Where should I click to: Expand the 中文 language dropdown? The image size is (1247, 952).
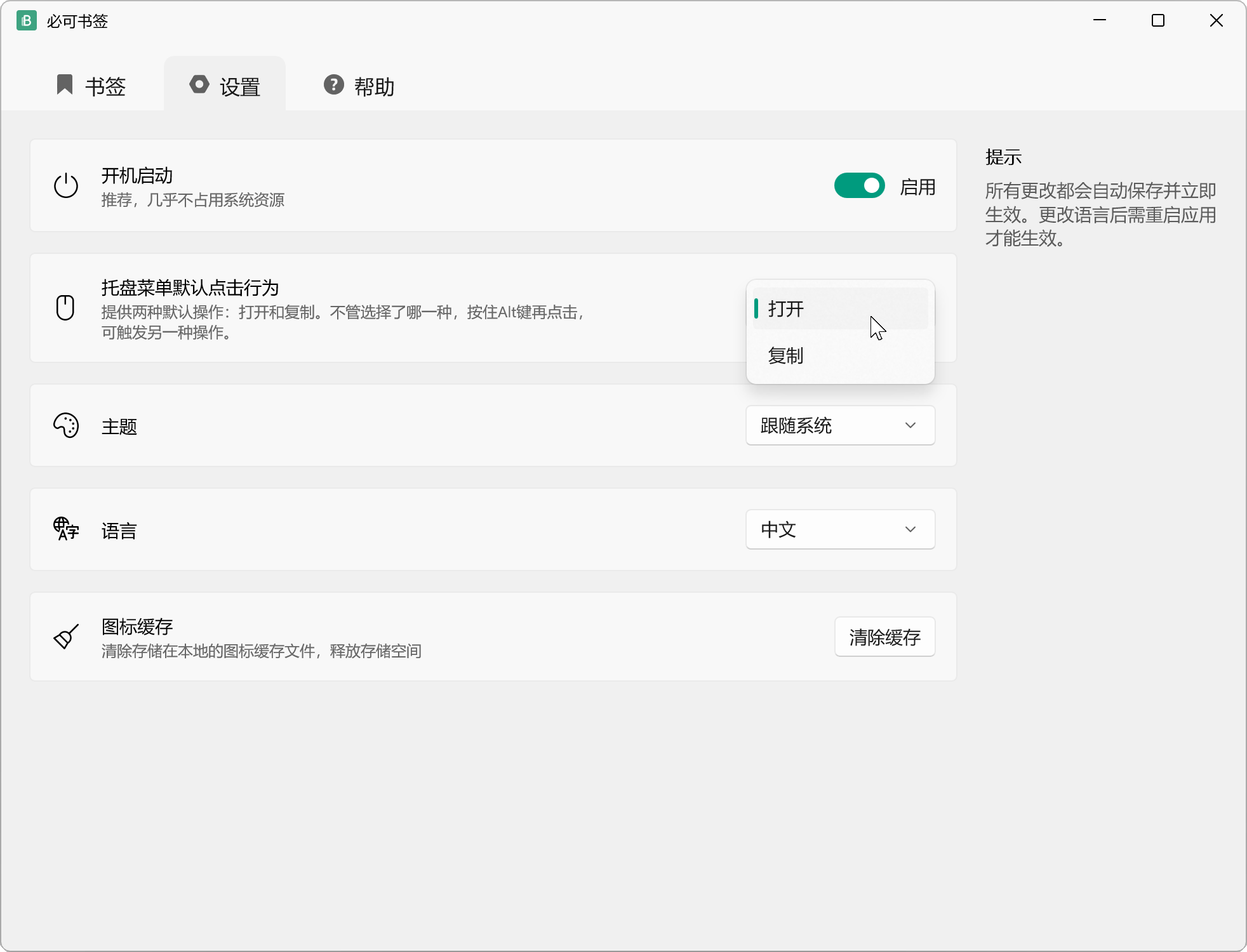pyautogui.click(x=840, y=529)
